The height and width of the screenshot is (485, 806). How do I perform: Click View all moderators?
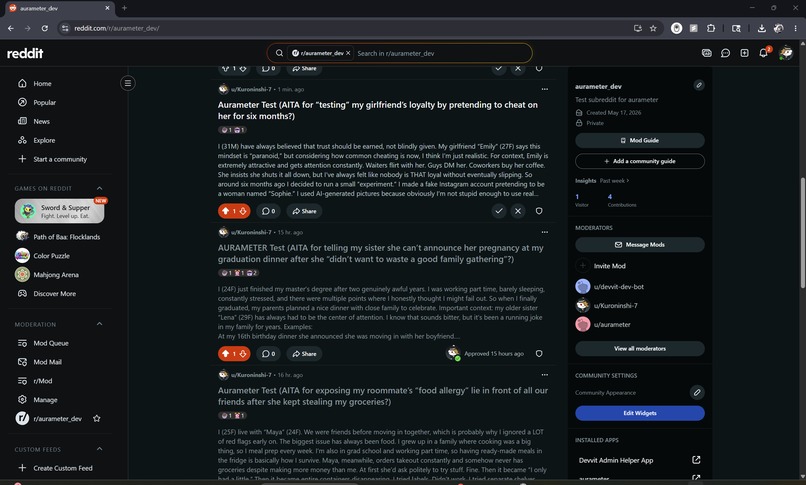pos(639,348)
